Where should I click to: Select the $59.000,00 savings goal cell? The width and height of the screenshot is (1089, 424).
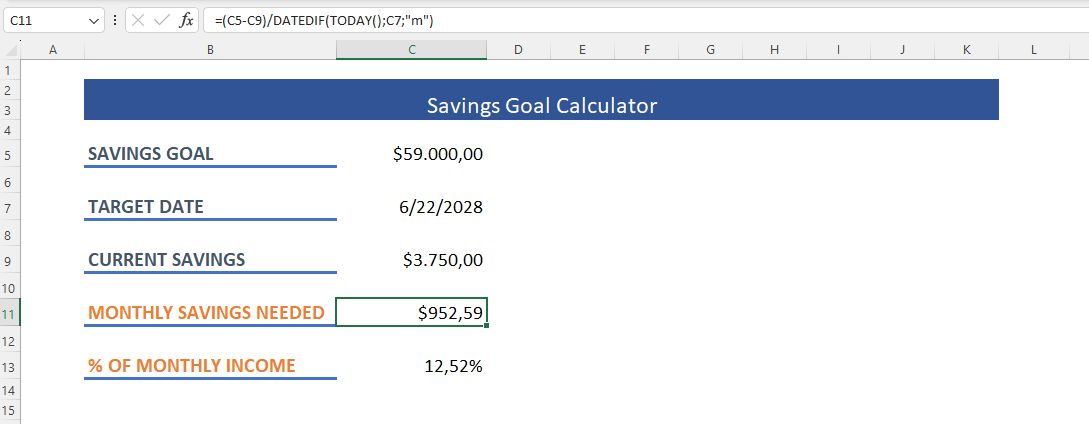coord(411,154)
